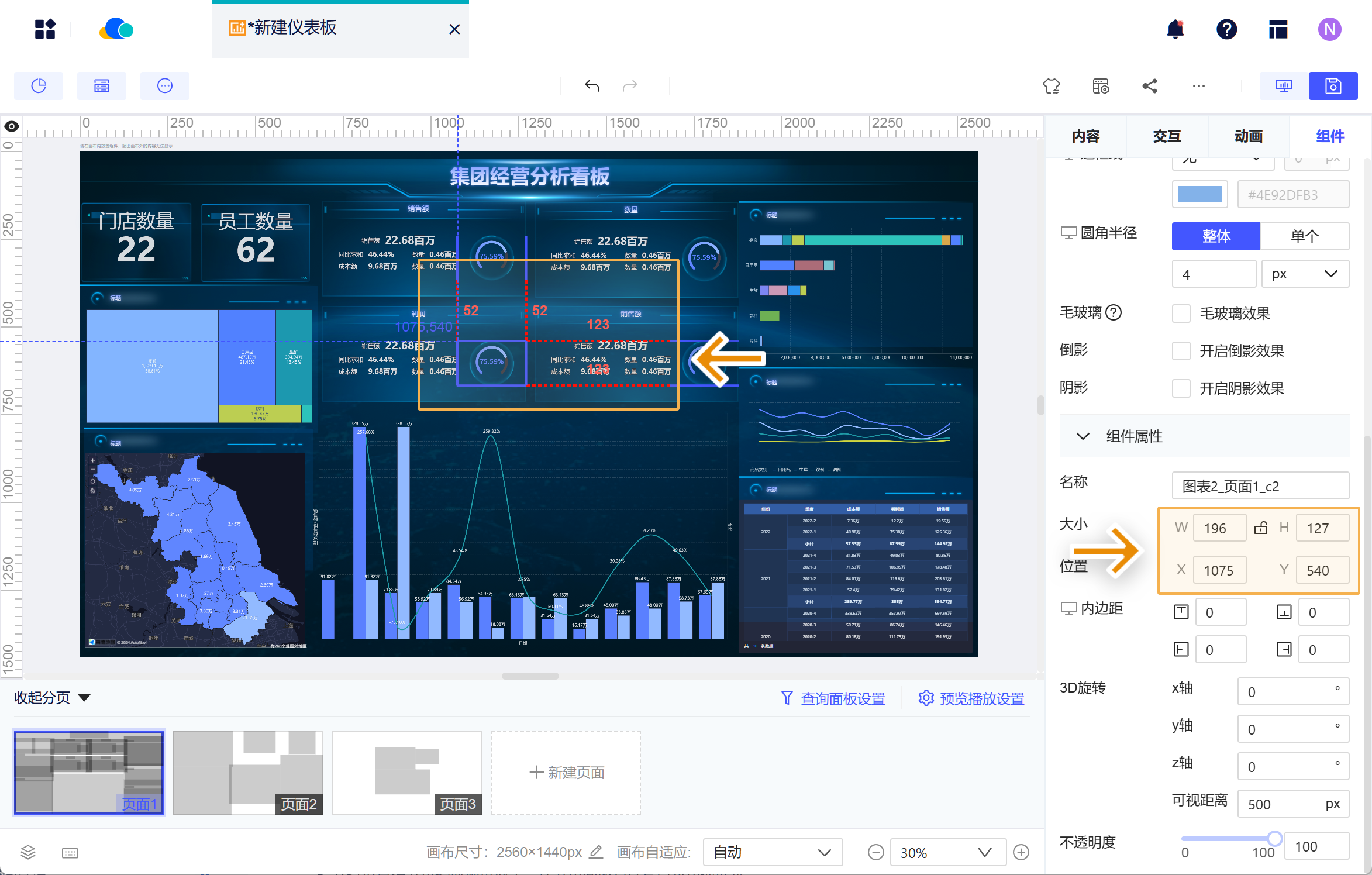Click the save dashboard icon

[1333, 86]
